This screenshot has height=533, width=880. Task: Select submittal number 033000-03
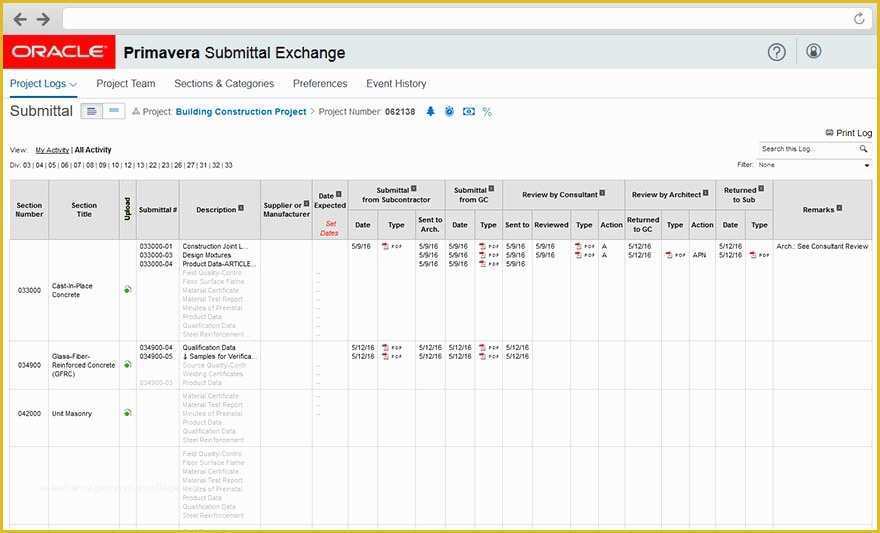[156, 255]
